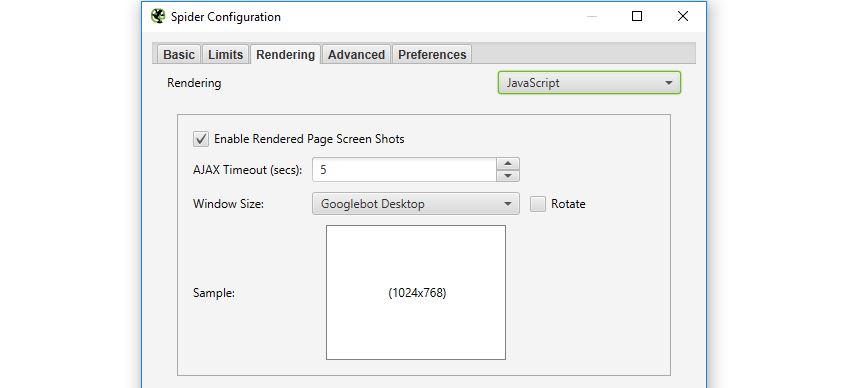Open the Rendering JavaScript dropdown
The width and height of the screenshot is (850, 388).
coord(589,83)
